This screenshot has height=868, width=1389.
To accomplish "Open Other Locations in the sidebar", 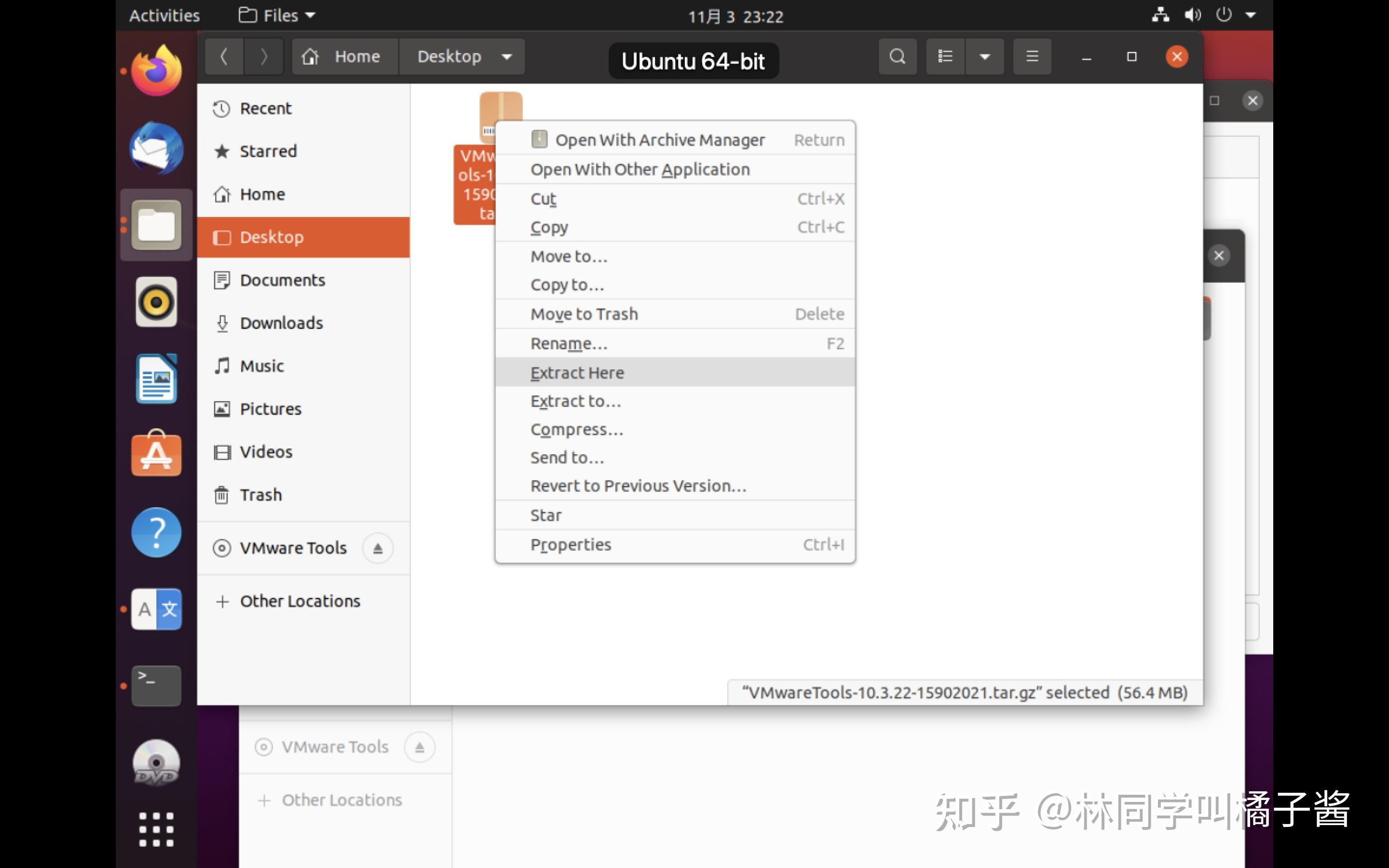I will tap(303, 601).
